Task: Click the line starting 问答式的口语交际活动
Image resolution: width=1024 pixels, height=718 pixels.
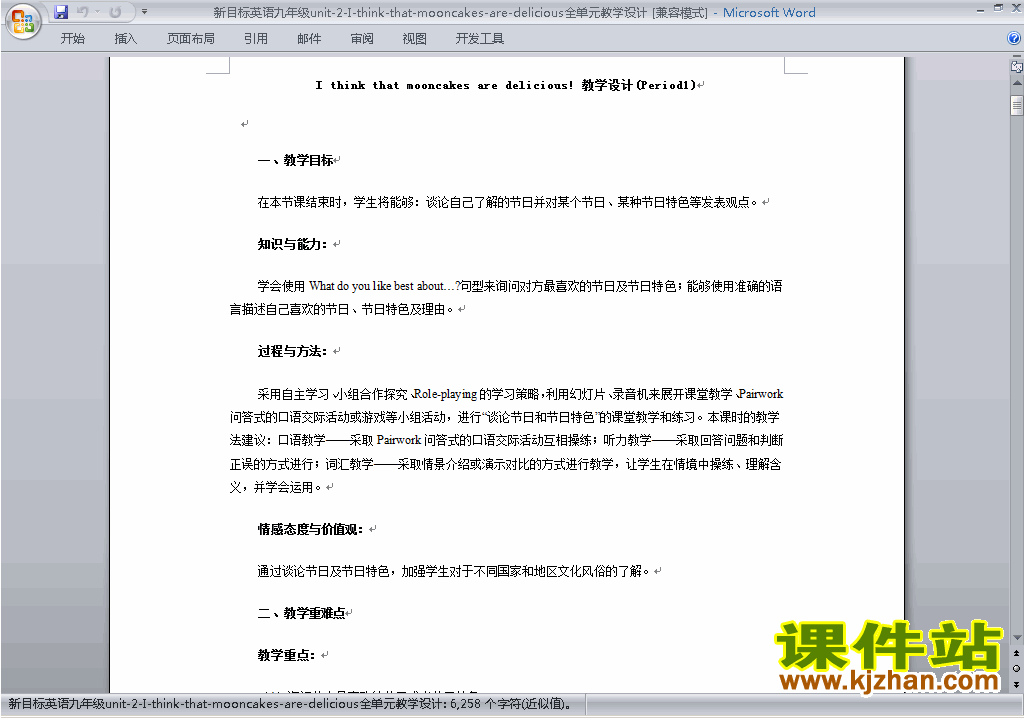Action: [504, 417]
